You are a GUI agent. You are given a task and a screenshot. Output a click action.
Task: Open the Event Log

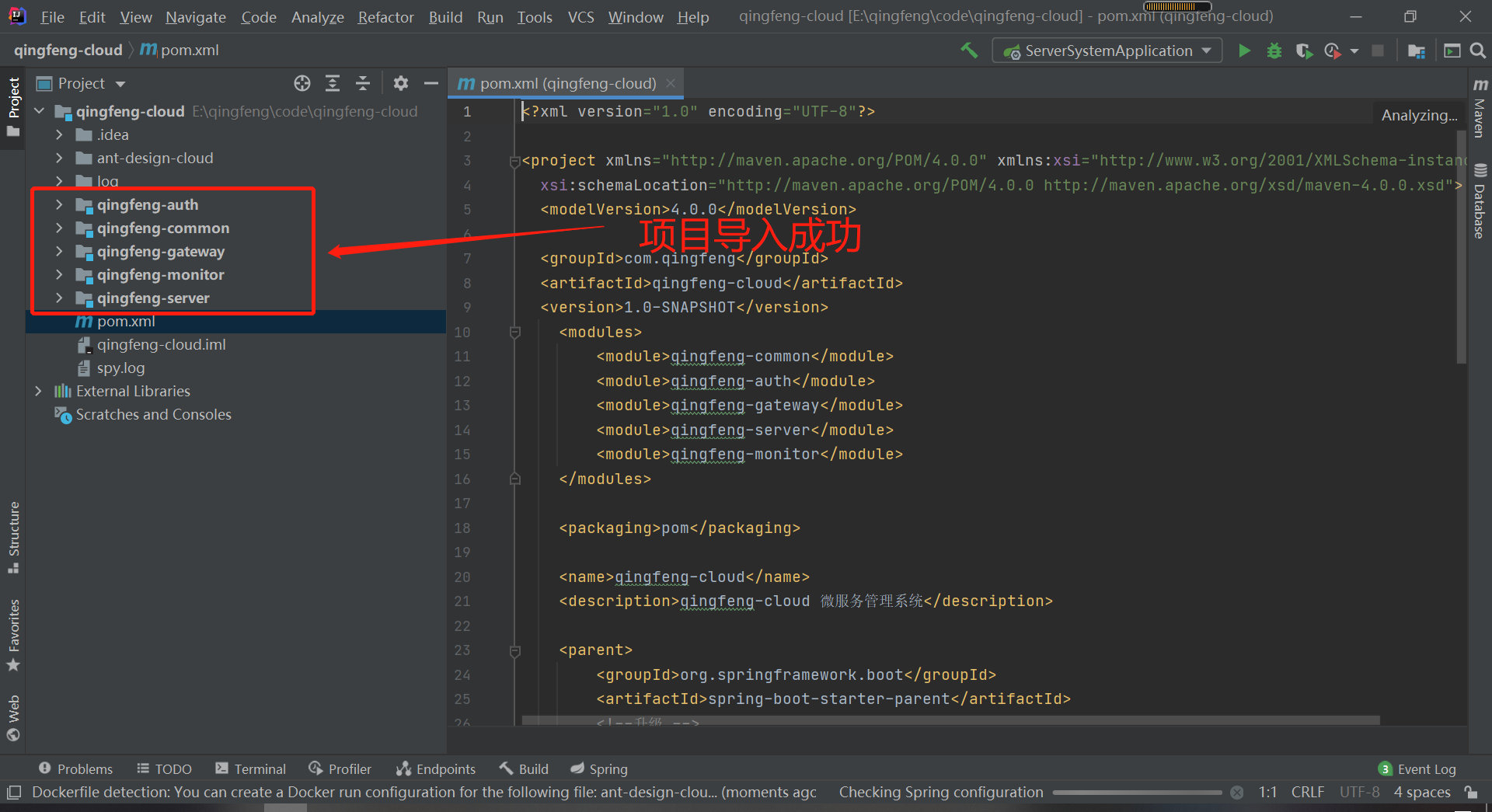click(1417, 768)
